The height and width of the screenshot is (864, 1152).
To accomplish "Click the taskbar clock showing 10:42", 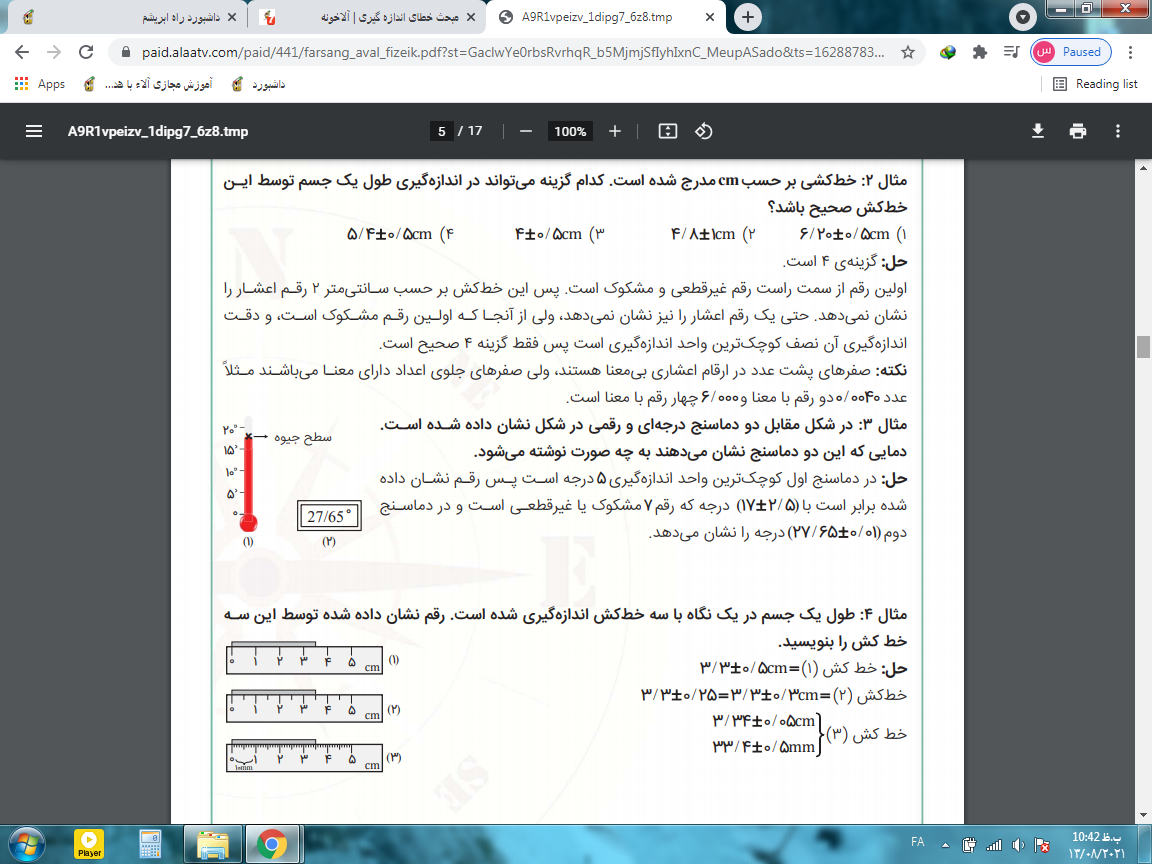I will [1097, 845].
